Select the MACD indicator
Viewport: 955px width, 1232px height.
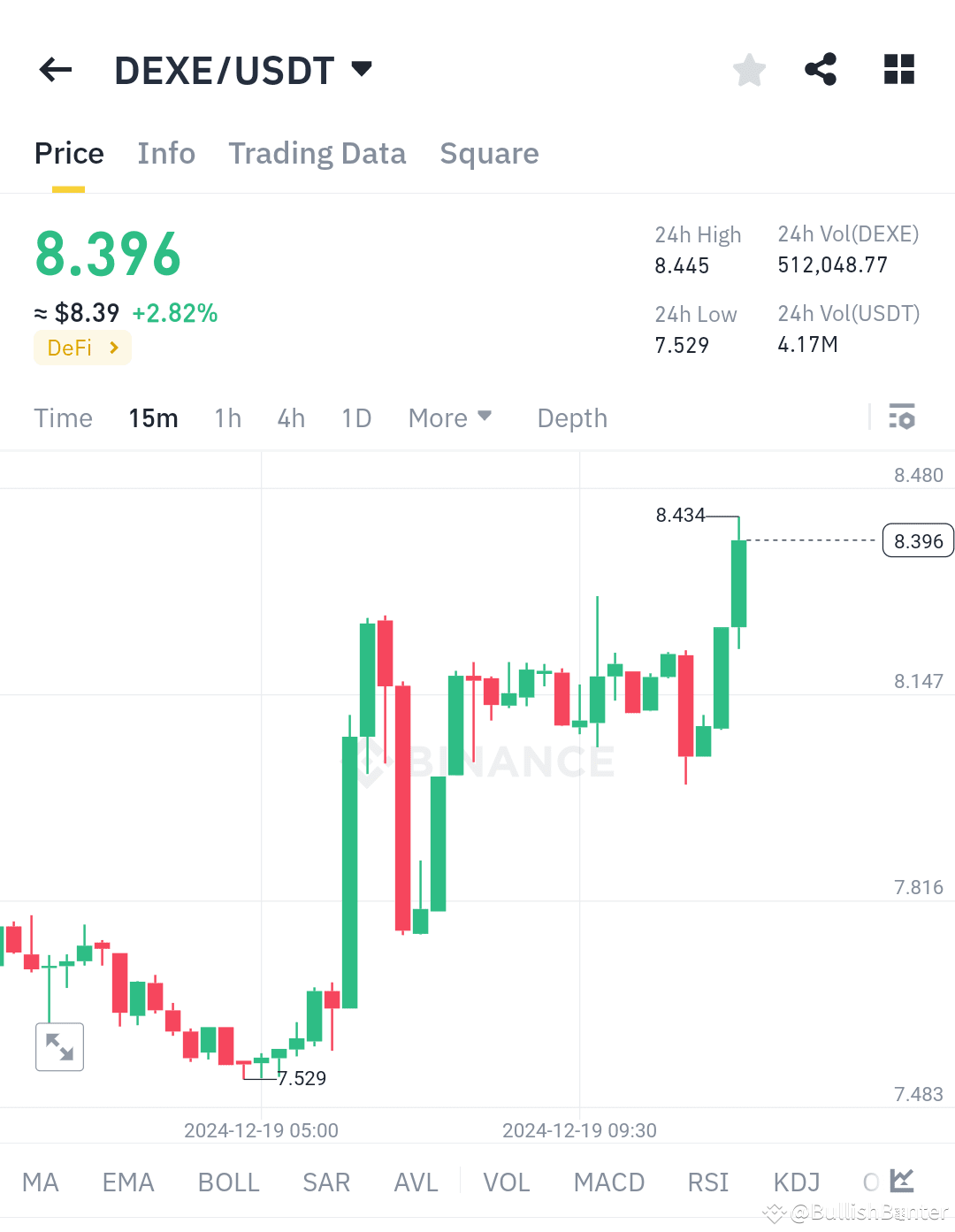(x=608, y=1182)
